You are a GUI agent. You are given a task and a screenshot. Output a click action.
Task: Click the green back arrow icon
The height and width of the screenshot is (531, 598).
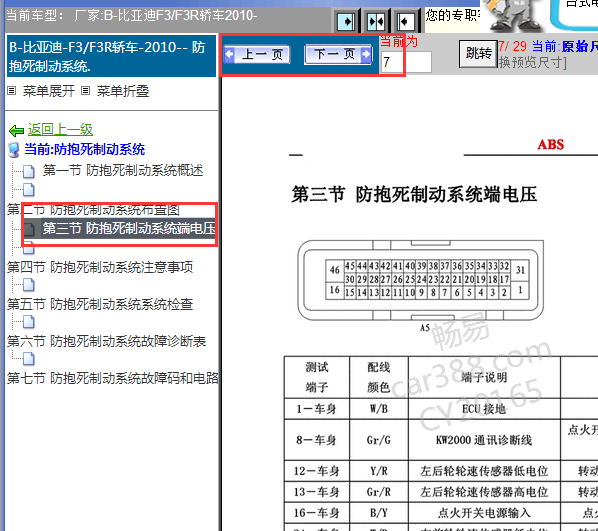pos(16,131)
